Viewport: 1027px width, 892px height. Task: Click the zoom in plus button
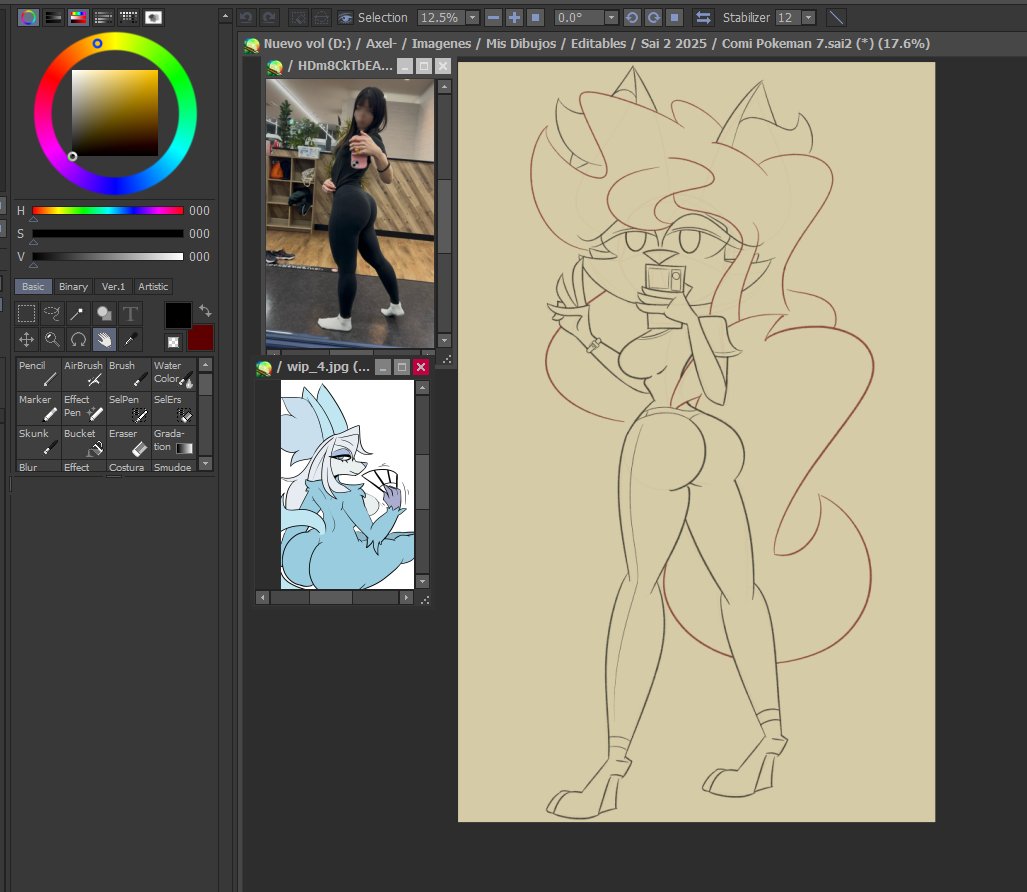tap(515, 18)
